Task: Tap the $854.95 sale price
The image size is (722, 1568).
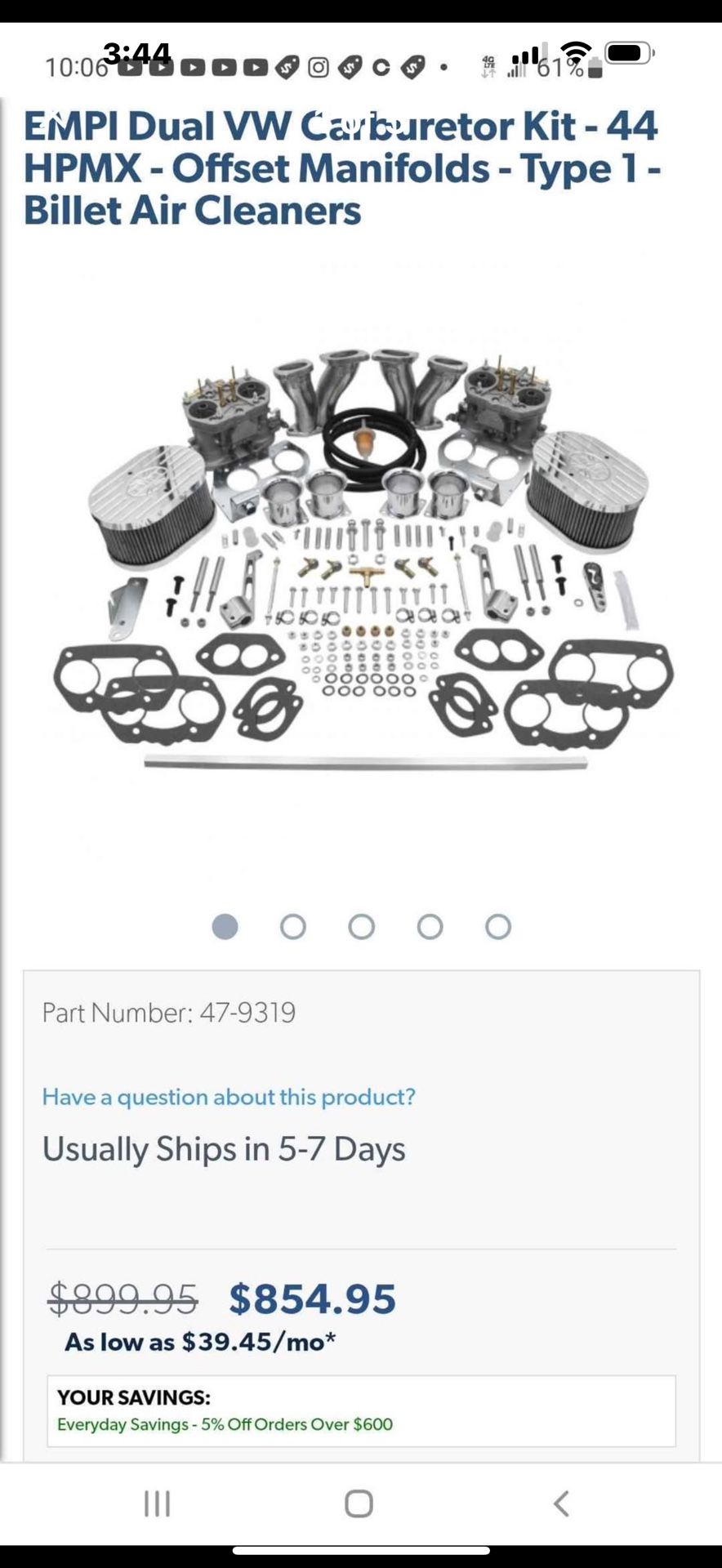Action: [312, 1298]
